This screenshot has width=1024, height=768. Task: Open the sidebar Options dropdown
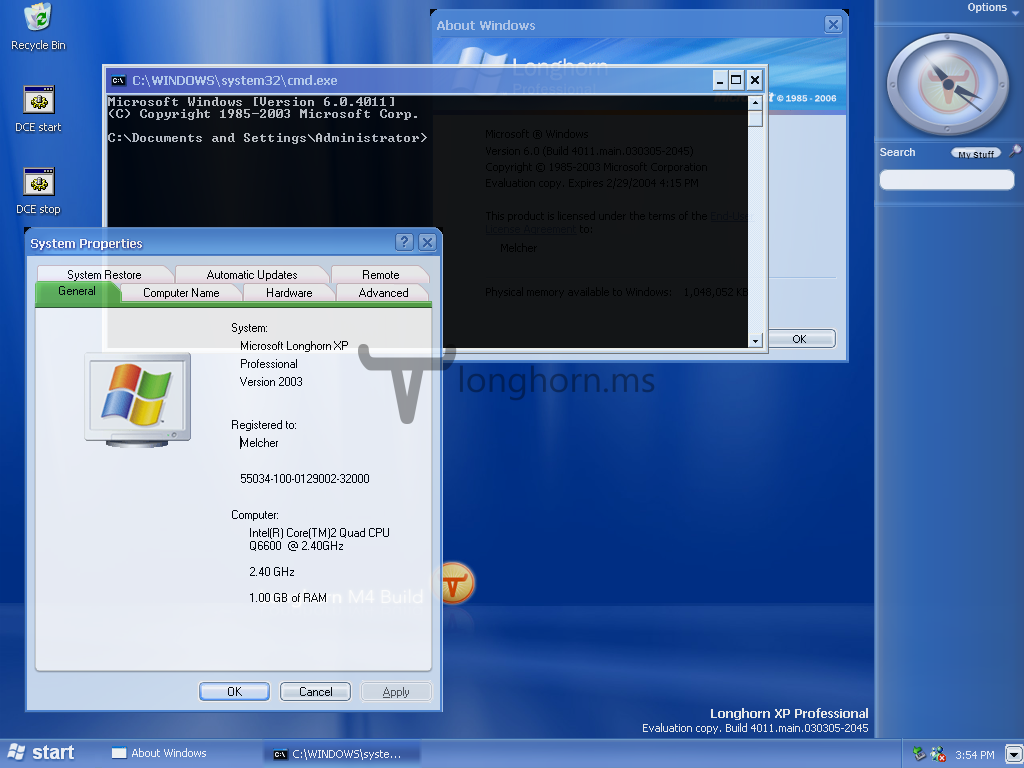click(992, 7)
